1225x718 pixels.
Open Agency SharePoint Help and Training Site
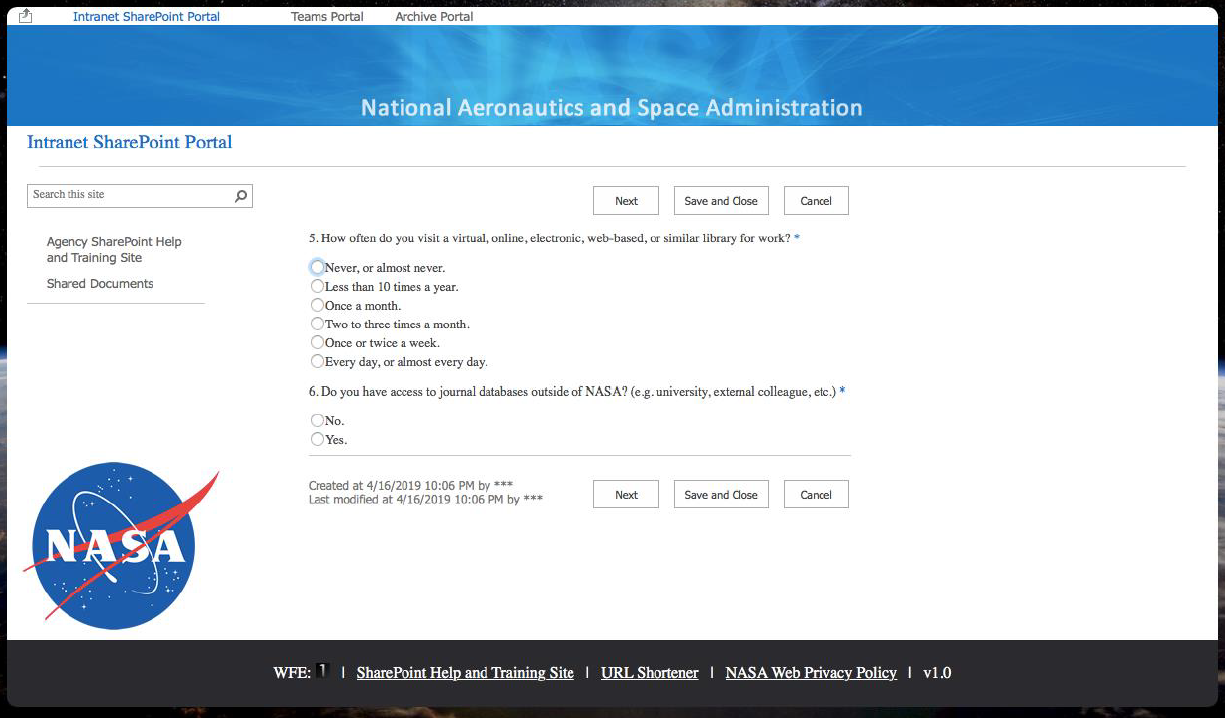[x=114, y=250]
